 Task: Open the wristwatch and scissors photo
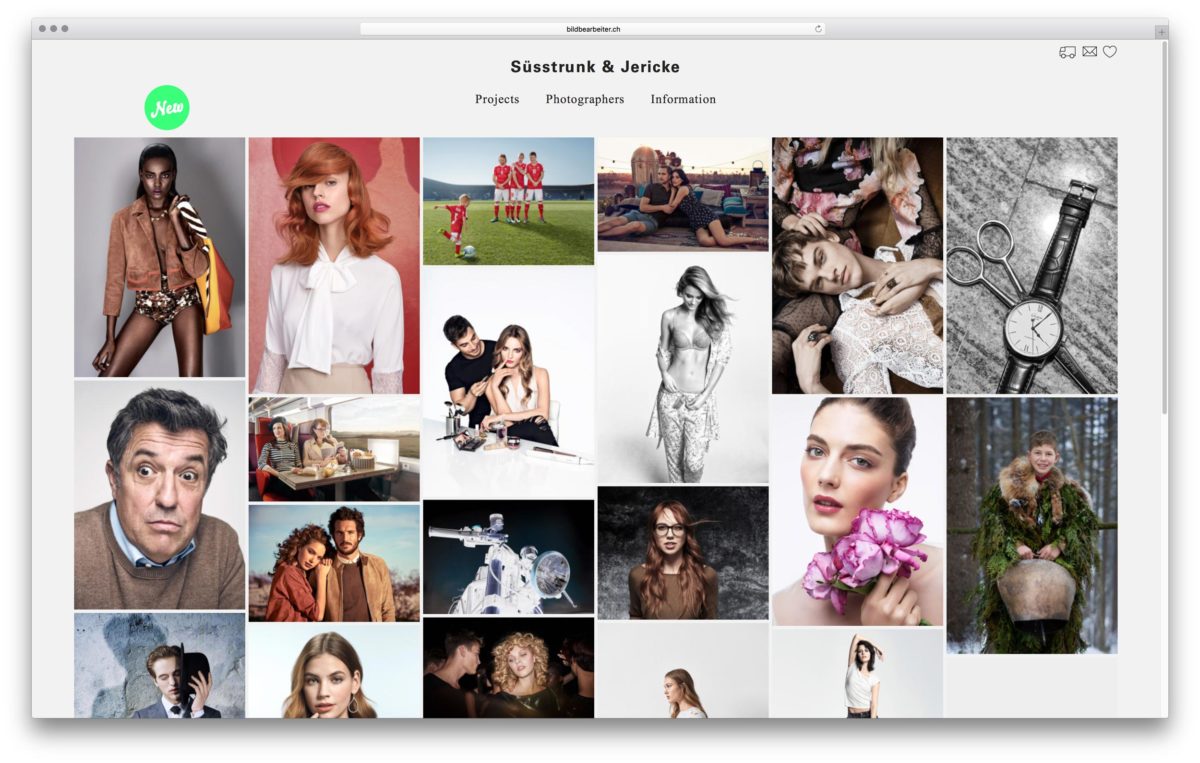point(1031,265)
